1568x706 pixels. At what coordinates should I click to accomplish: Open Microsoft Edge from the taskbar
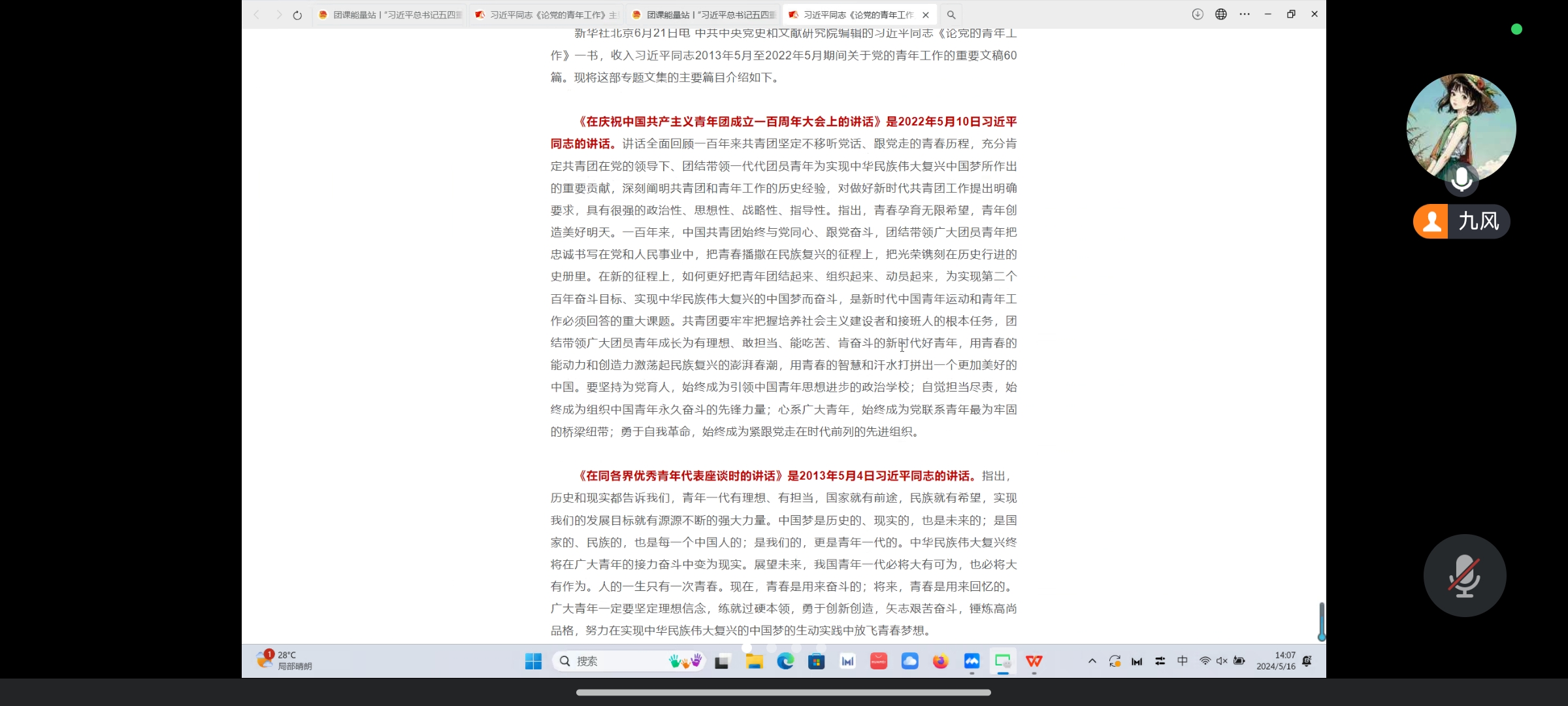[x=785, y=662]
